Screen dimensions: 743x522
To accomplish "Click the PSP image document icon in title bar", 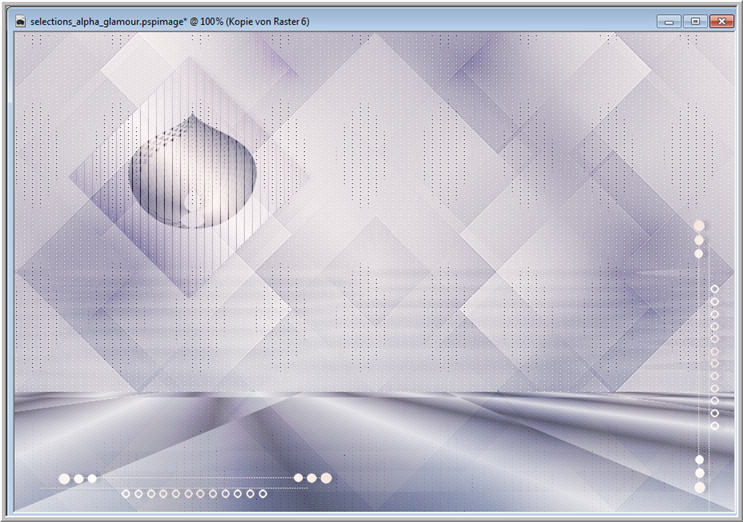I will pos(20,22).
